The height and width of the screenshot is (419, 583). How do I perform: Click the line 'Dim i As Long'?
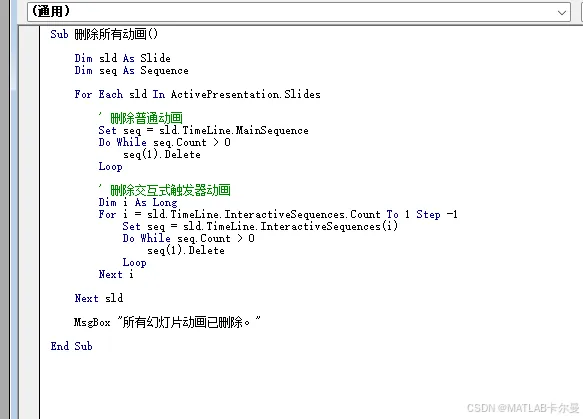pyautogui.click(x=138, y=202)
